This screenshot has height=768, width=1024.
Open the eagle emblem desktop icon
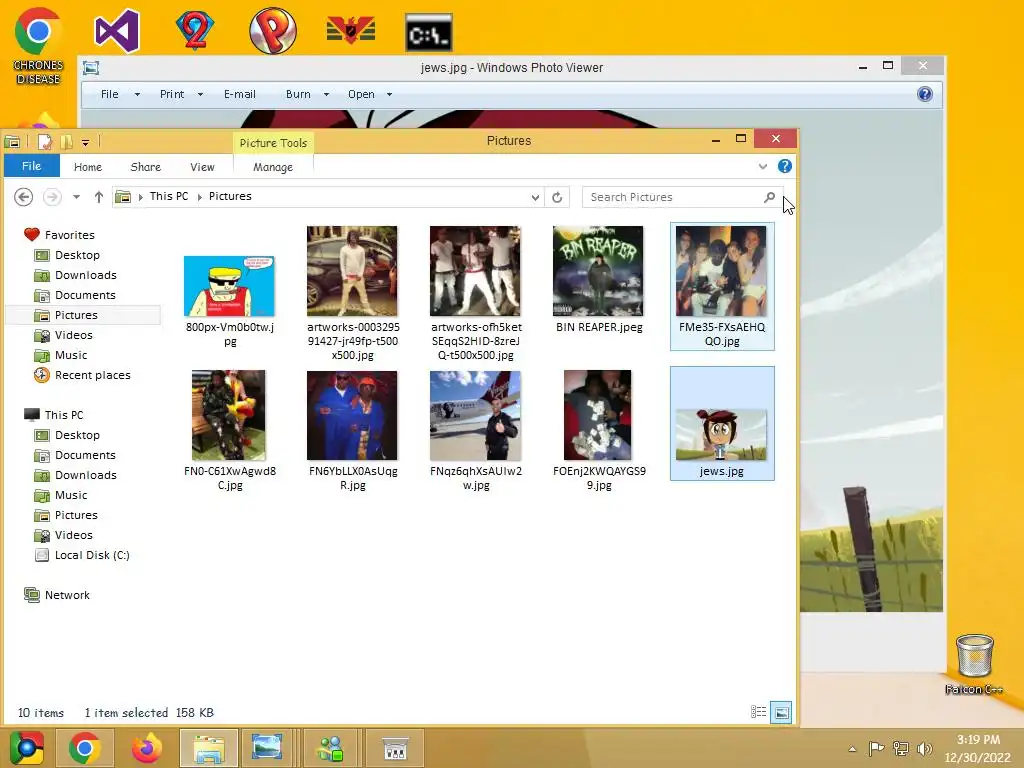coord(351,31)
